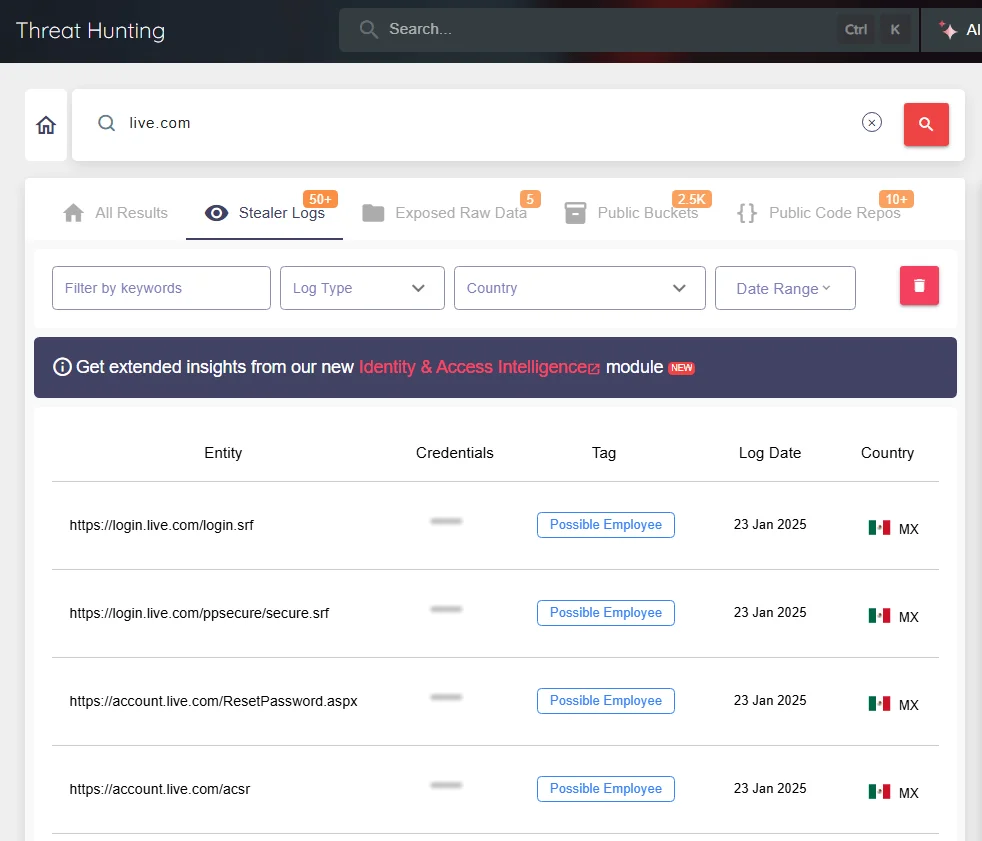
Task: Click the 2.5K badge on Public Buckets
Action: [x=691, y=199]
